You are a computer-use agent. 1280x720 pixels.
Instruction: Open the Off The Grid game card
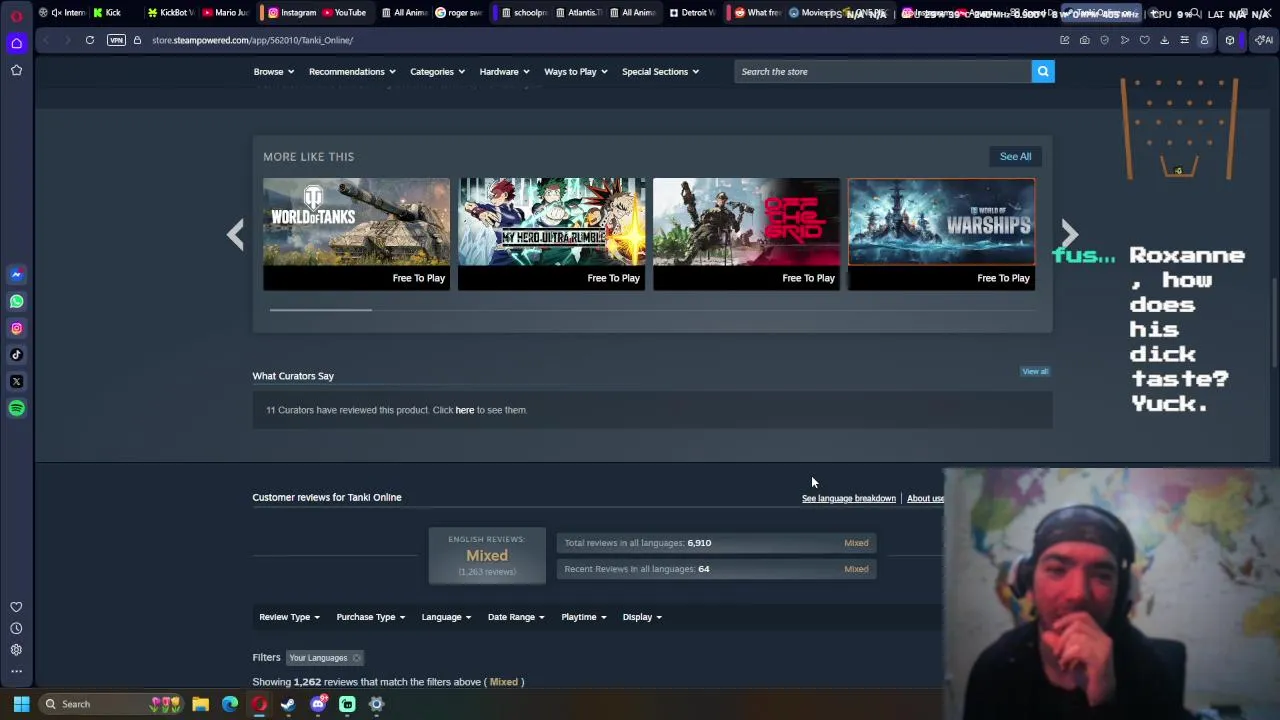(746, 234)
